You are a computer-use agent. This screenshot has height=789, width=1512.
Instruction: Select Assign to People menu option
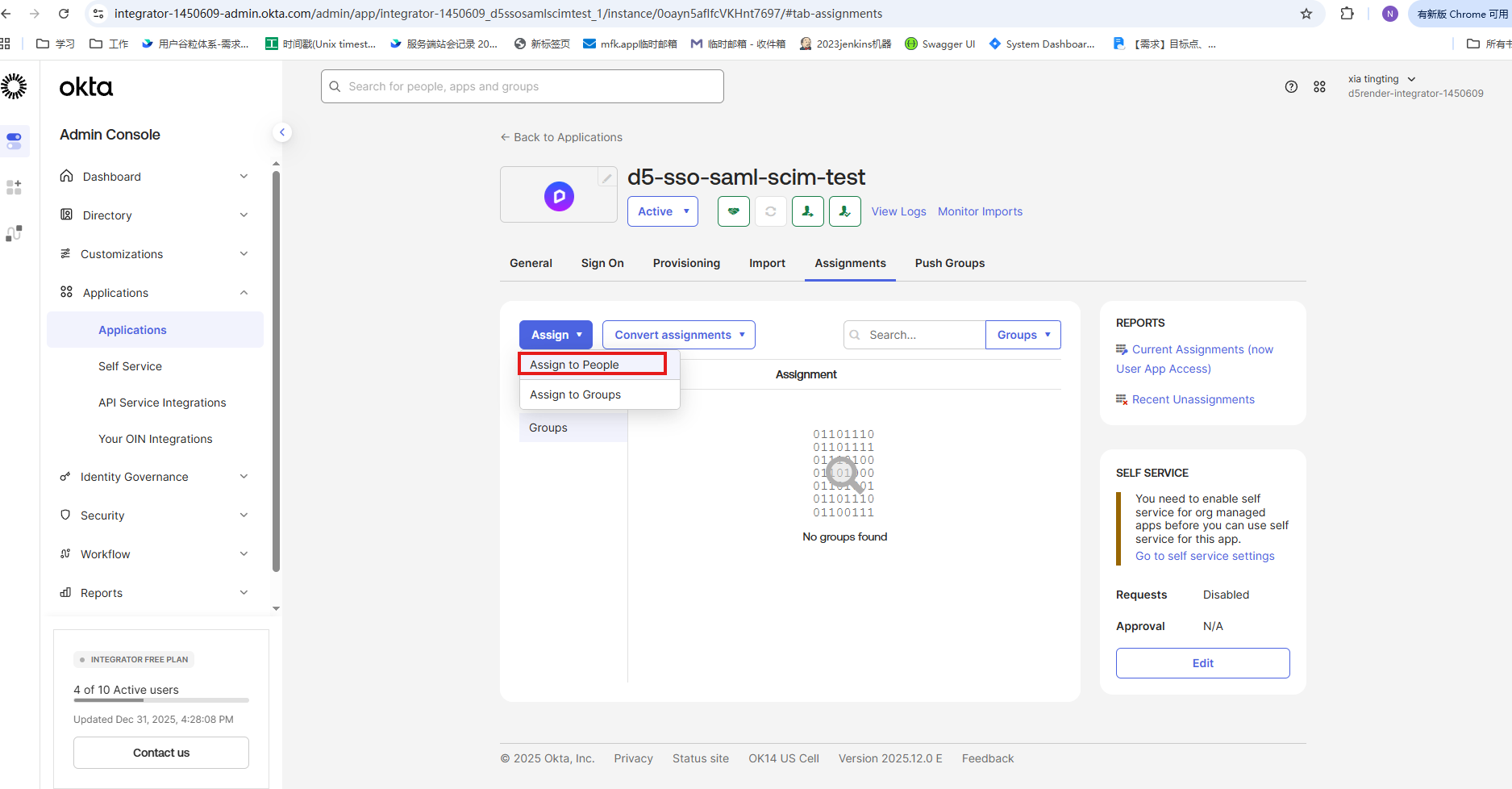coord(592,365)
